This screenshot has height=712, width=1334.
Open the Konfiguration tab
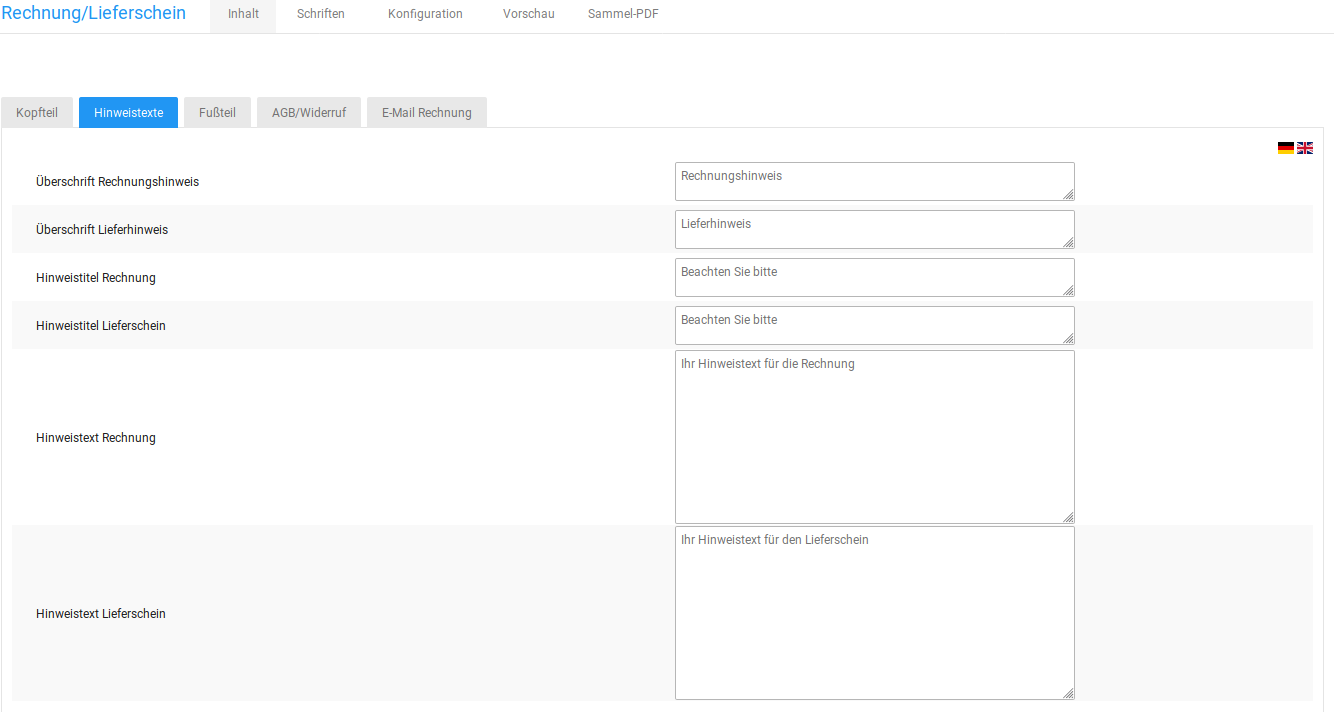pos(425,14)
